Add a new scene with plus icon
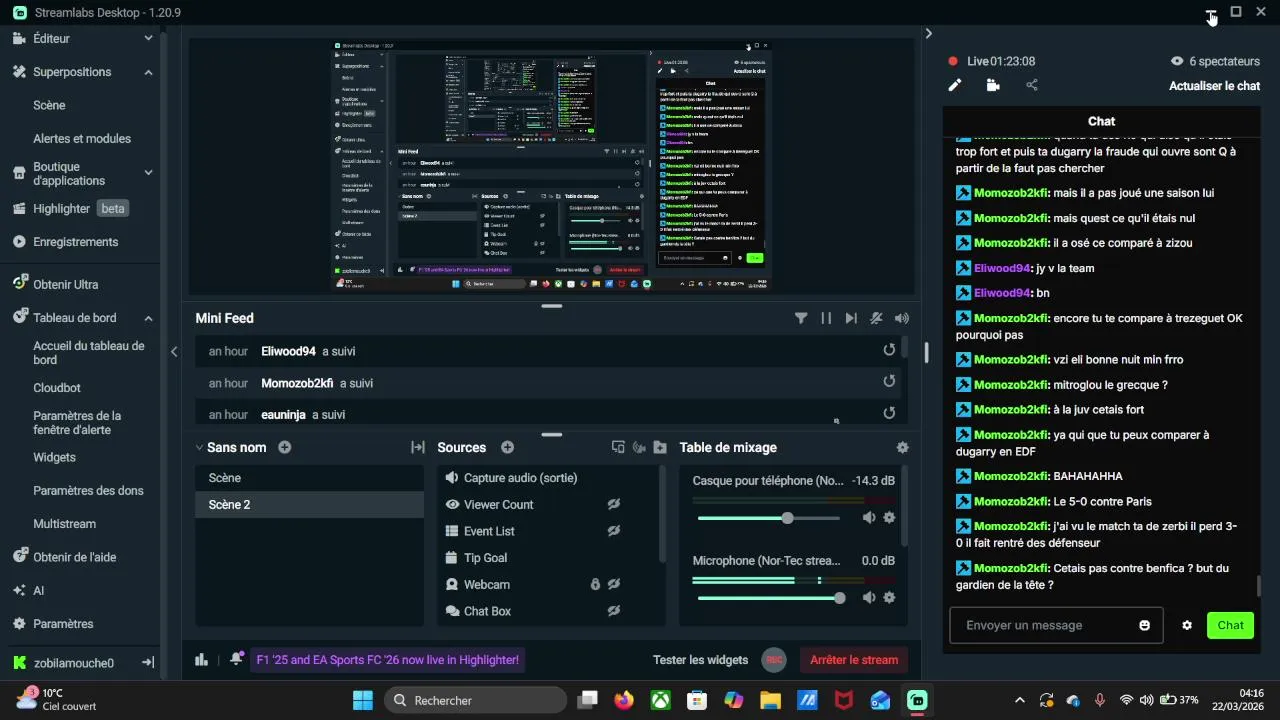This screenshot has height=720, width=1280. (x=285, y=447)
